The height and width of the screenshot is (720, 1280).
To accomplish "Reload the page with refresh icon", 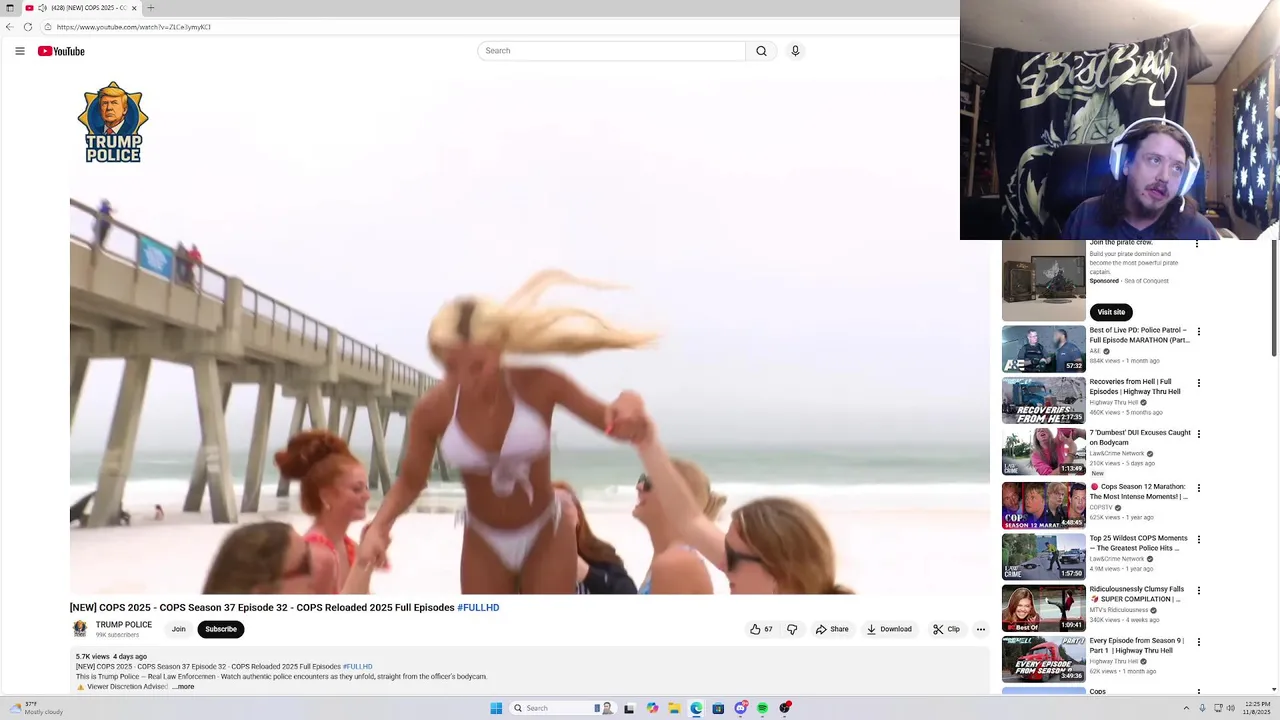I will point(28,27).
